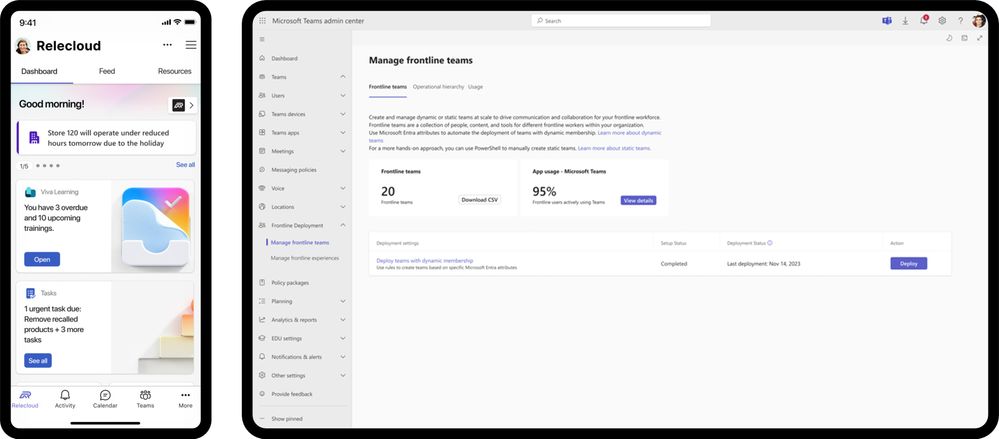Open the app launcher waffle icon
The image size is (999, 439).
tap(262, 20)
